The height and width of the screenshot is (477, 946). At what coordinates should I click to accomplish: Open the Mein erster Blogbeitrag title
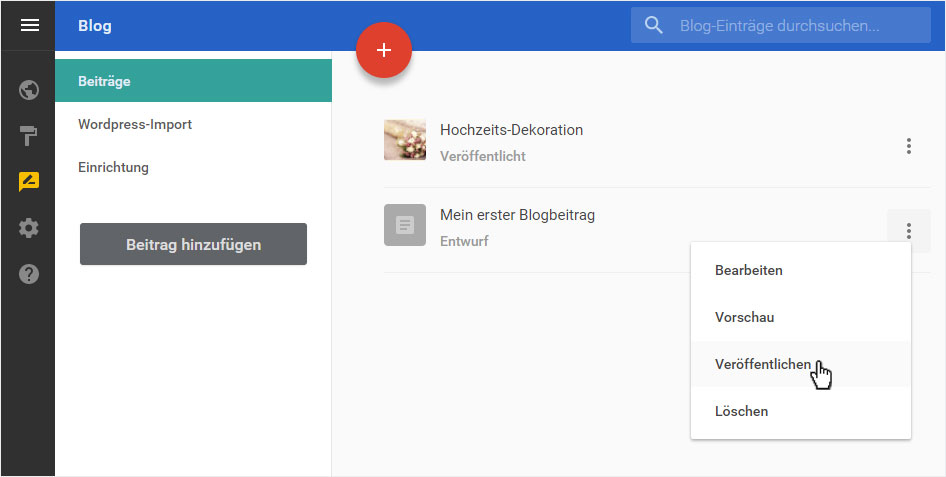coord(518,215)
